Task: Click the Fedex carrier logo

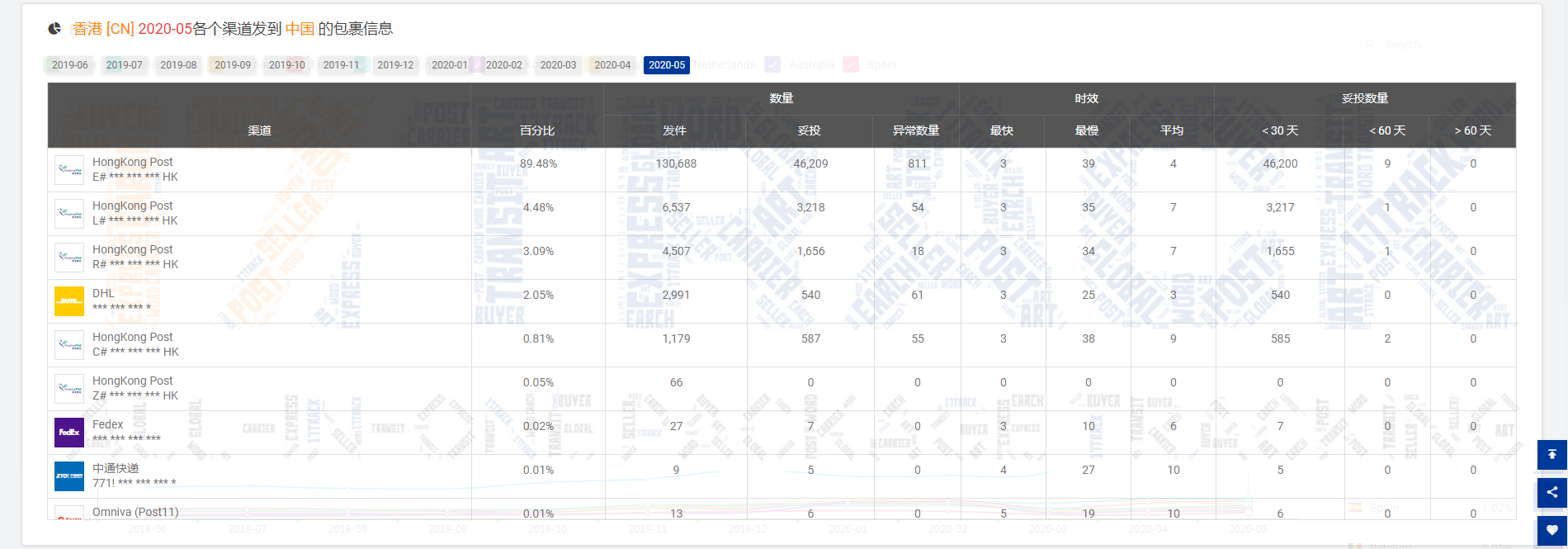Action: [x=69, y=433]
